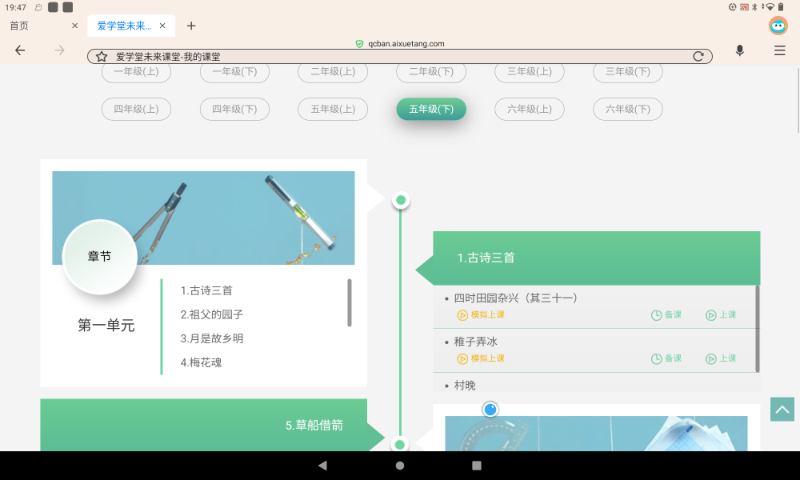Click the second unit banner image
The height and width of the screenshot is (480, 800).
tap(596, 433)
